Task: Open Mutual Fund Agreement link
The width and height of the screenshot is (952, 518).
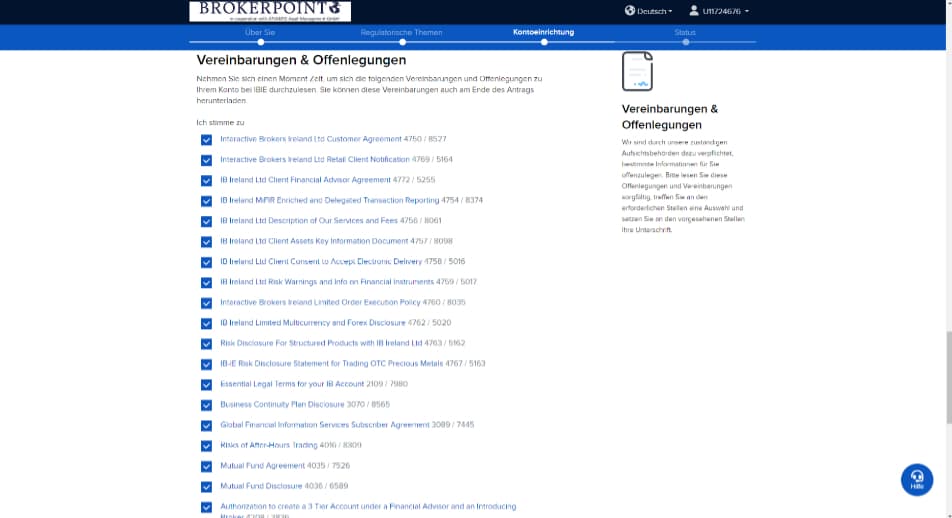Action: coord(262,465)
